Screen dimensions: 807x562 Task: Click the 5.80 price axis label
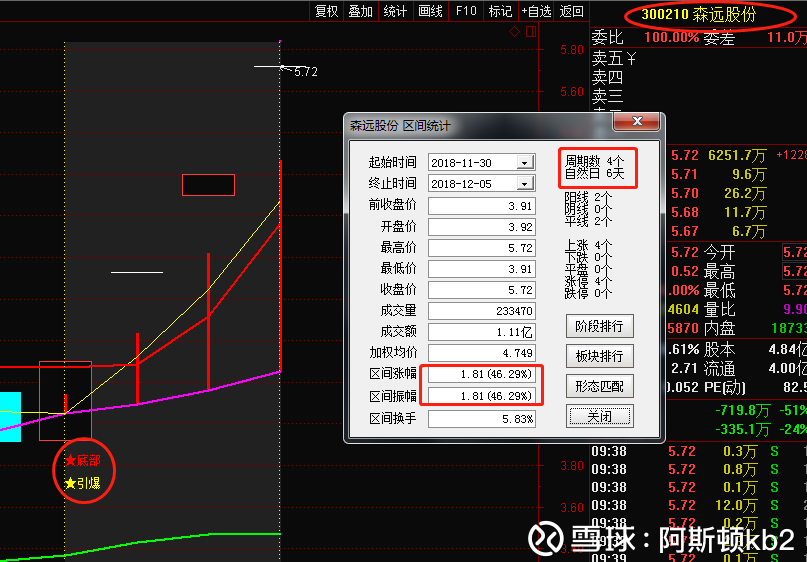point(572,50)
